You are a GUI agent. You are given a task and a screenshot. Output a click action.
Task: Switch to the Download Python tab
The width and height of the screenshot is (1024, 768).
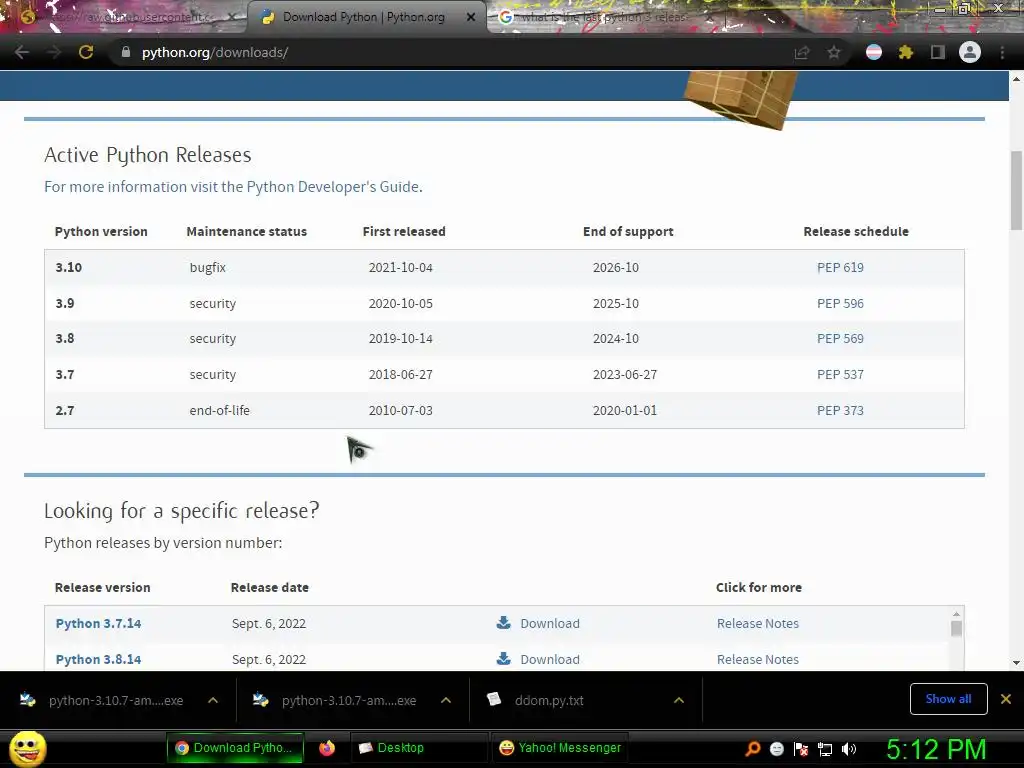[363, 17]
